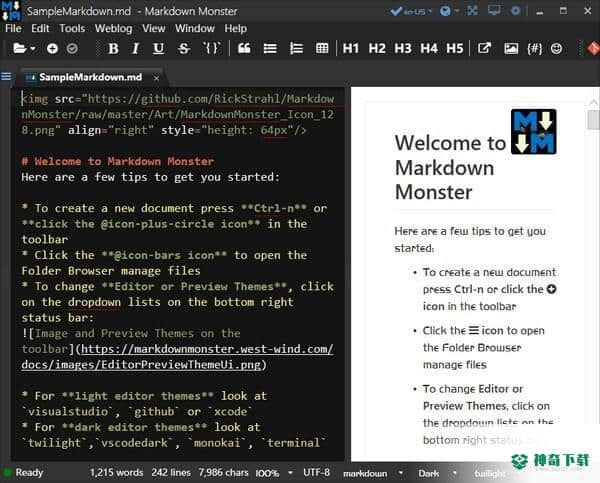
Task: Toggle distraction-free mode arrows icon
Action: 472,11
